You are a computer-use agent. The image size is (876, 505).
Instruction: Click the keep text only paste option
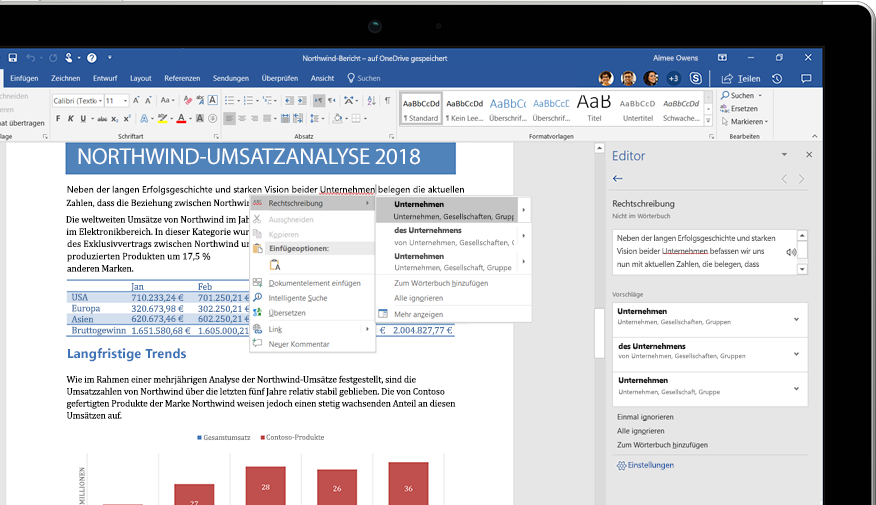(275, 265)
